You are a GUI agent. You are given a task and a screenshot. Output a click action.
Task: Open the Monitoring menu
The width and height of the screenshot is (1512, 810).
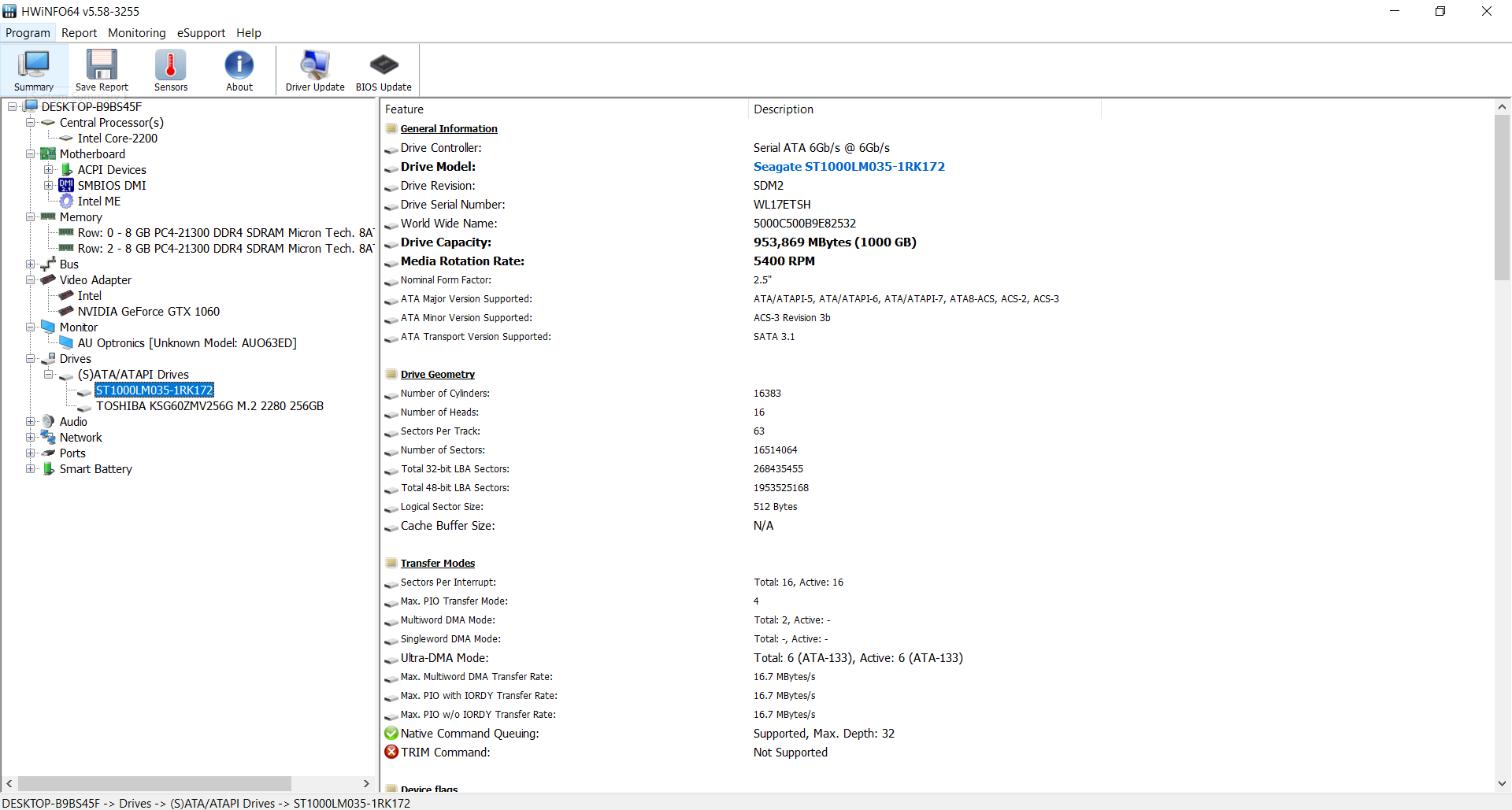tap(137, 33)
